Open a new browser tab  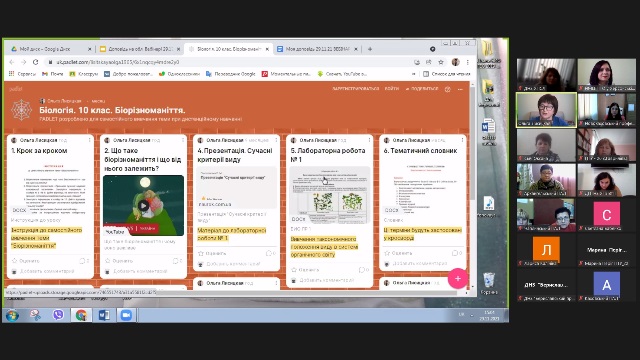(370, 49)
